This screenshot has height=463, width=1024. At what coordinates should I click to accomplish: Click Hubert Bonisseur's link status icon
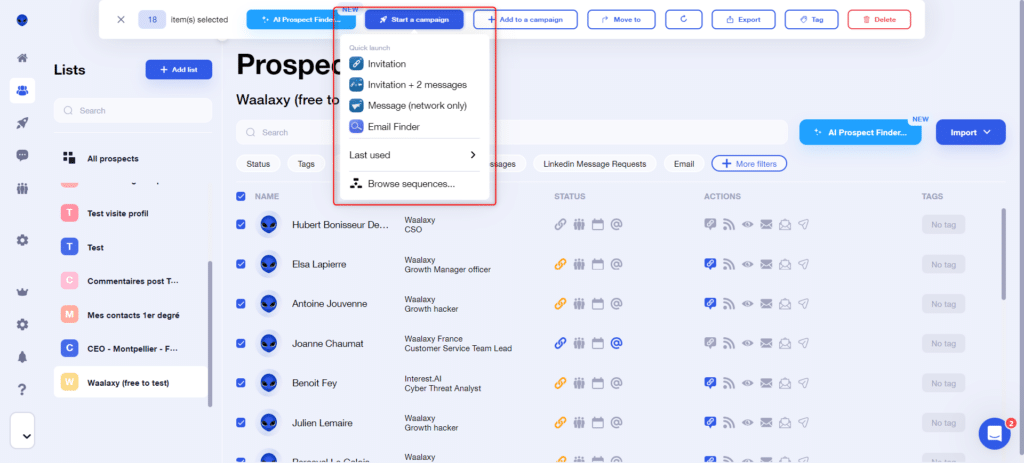(x=560, y=225)
